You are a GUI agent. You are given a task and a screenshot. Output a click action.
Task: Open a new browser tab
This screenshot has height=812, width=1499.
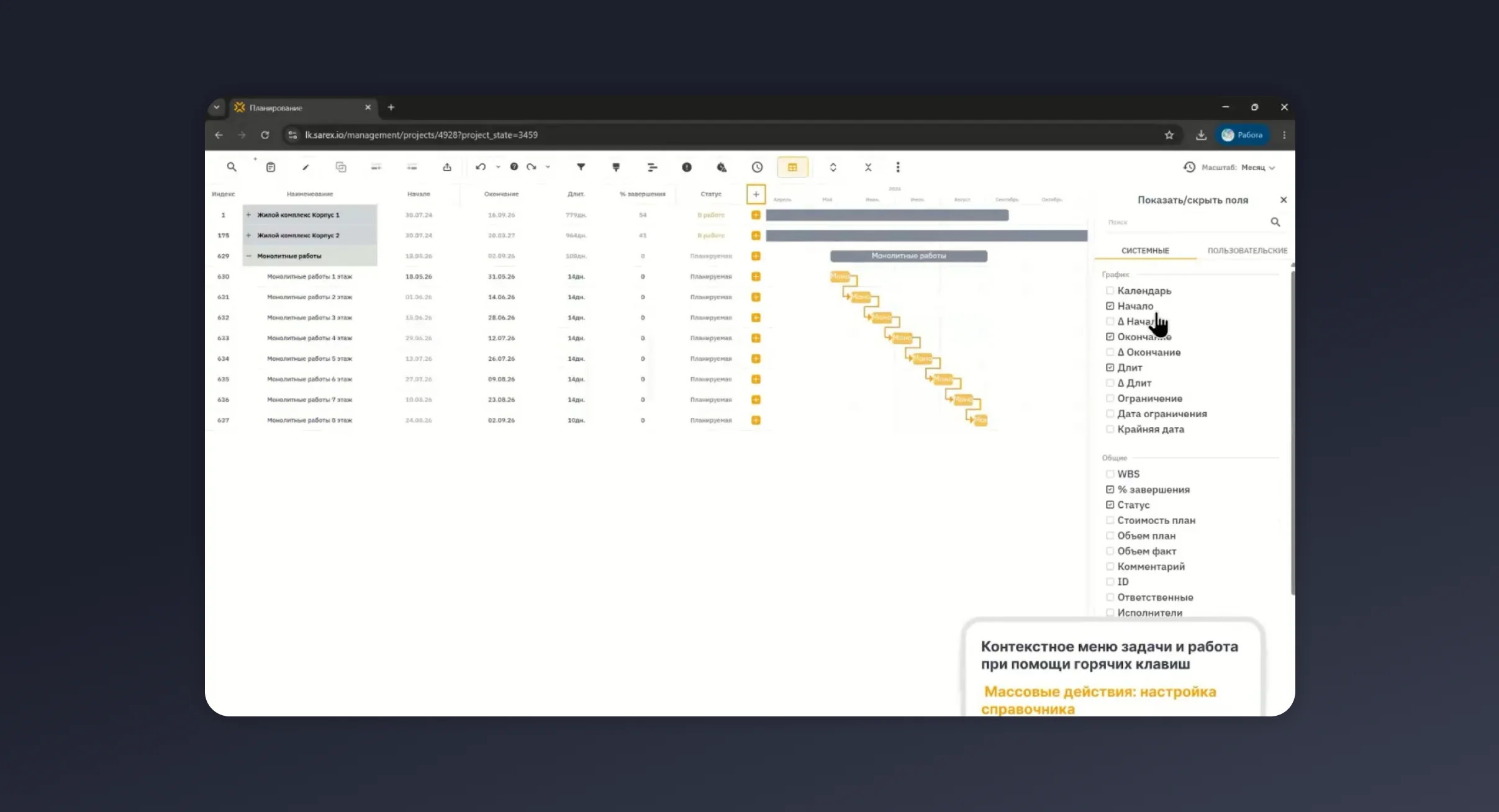tap(391, 107)
